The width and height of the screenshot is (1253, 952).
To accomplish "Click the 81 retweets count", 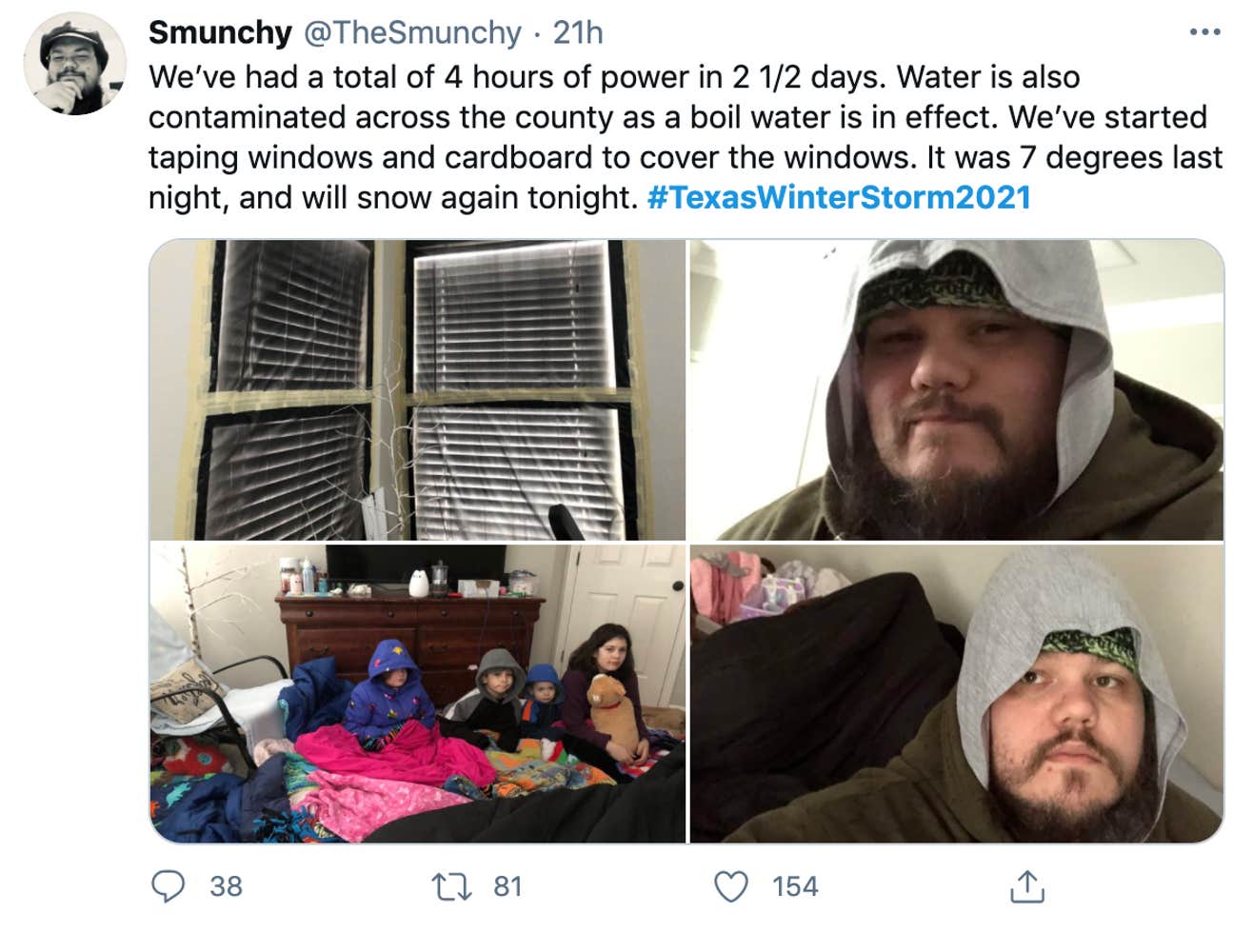I will tap(507, 886).
